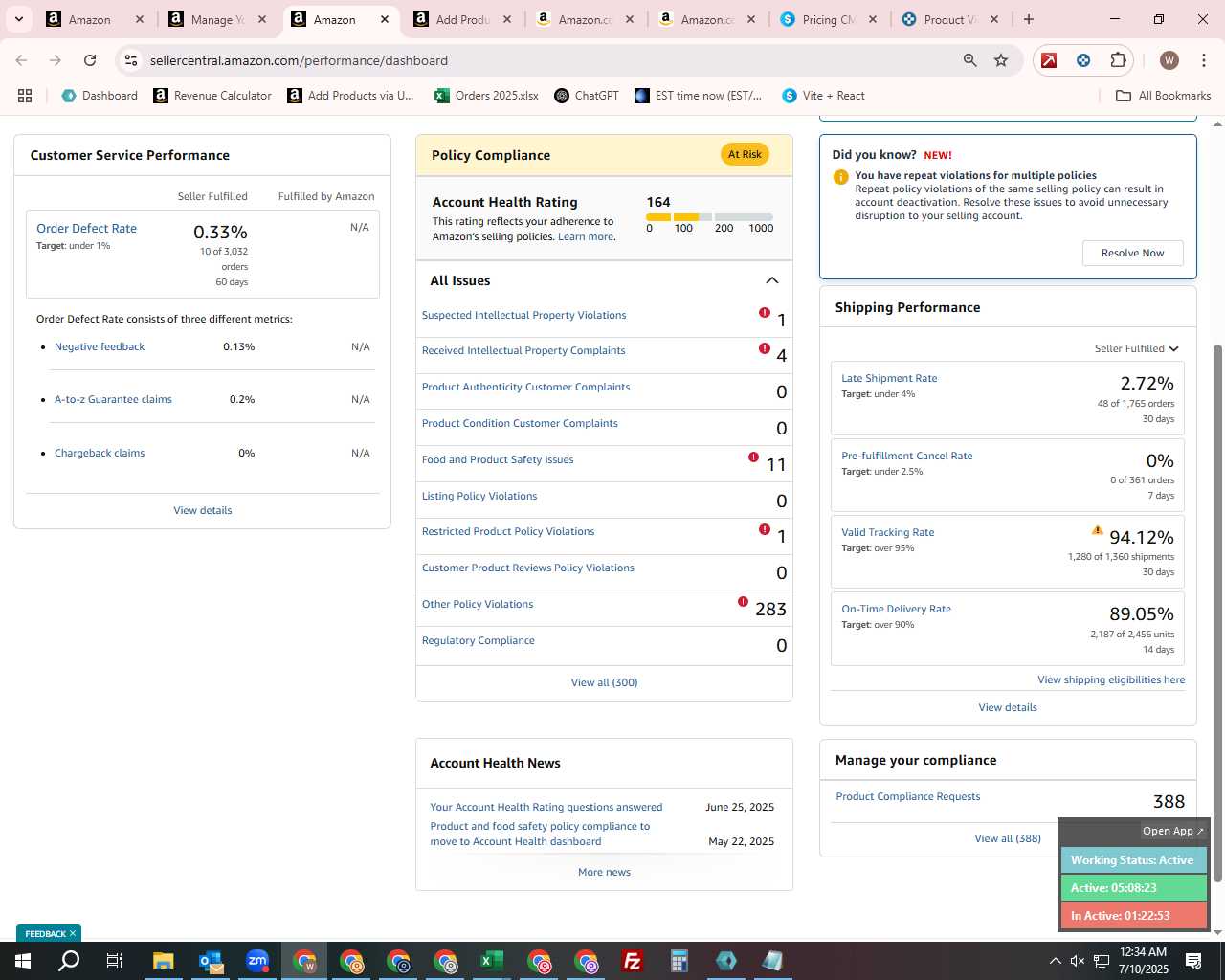1225x980 pixels.
Task: Add a new browser tab
Action: click(x=1029, y=19)
